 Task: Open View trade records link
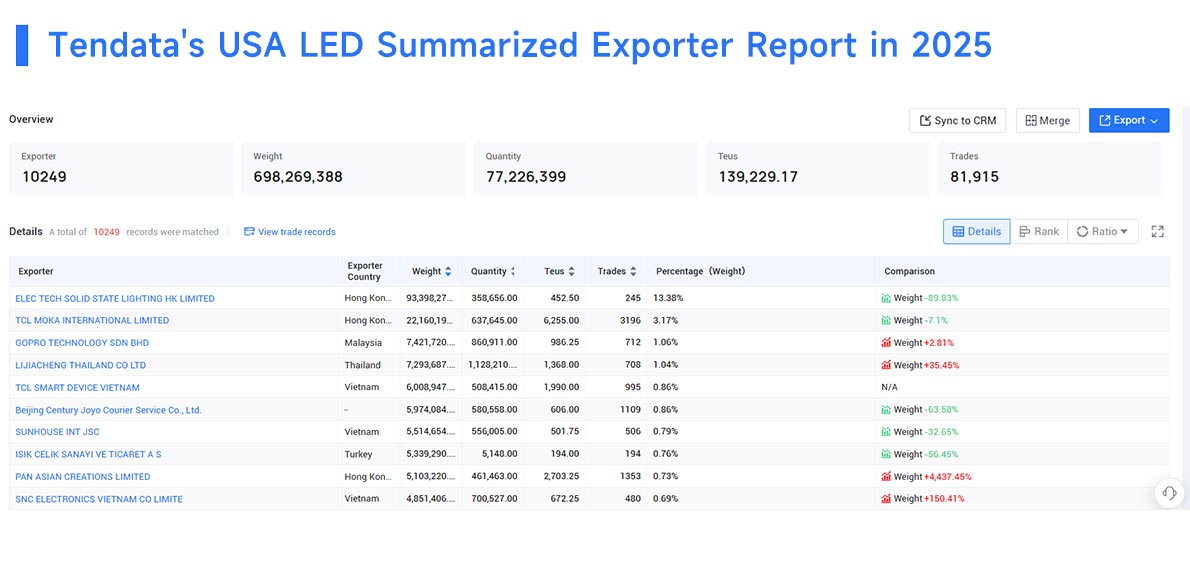click(289, 232)
